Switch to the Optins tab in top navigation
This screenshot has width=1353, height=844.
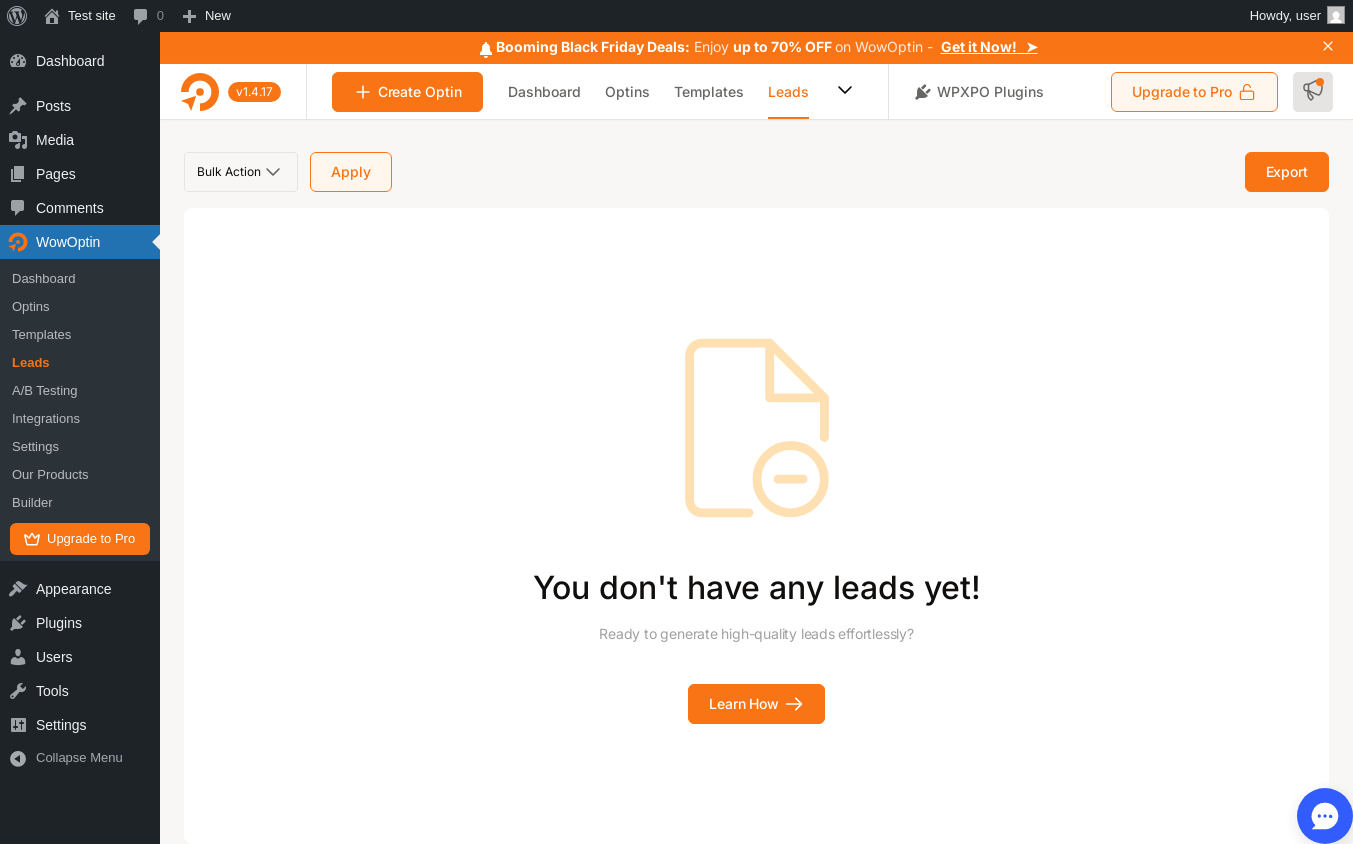(627, 92)
